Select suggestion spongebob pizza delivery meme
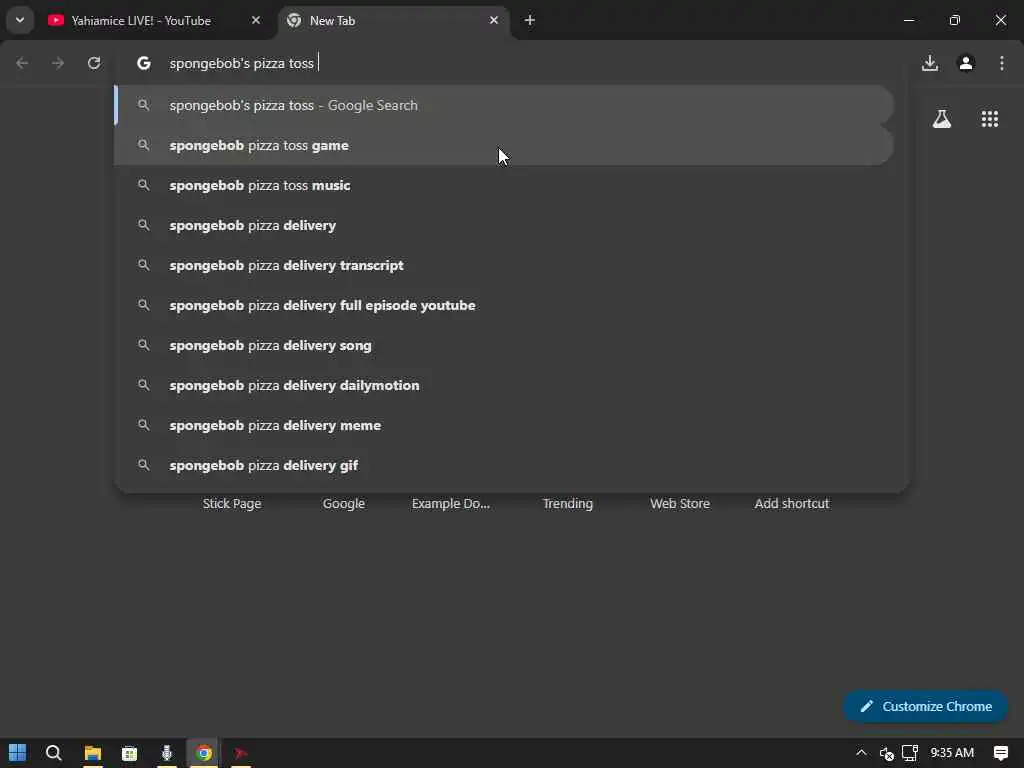This screenshot has height=768, width=1024. 504,425
